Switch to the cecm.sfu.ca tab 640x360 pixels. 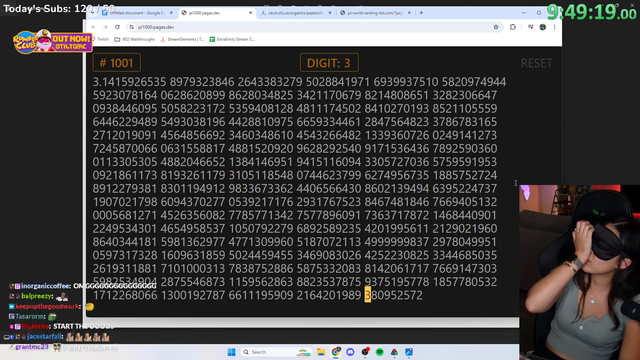[296, 13]
